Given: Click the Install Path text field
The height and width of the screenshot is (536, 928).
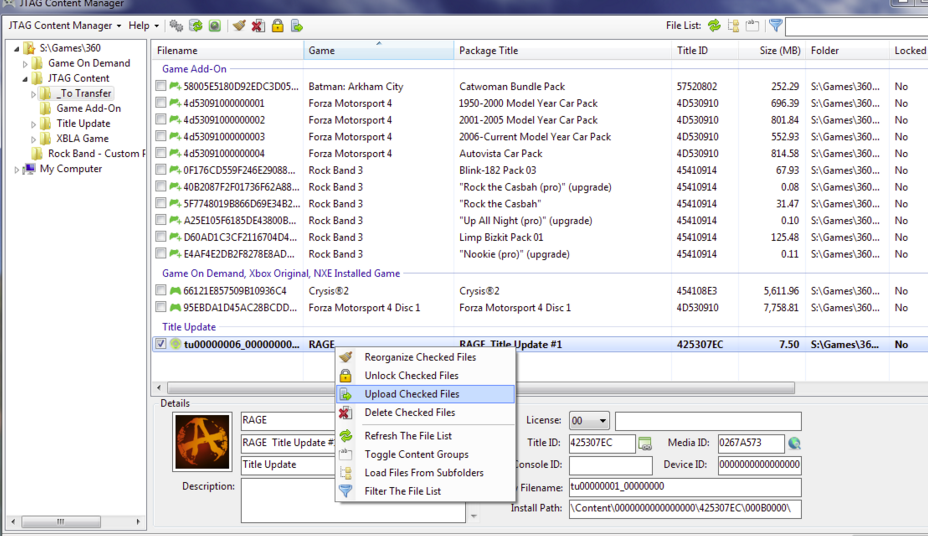Looking at the screenshot, I should click(x=684, y=509).
